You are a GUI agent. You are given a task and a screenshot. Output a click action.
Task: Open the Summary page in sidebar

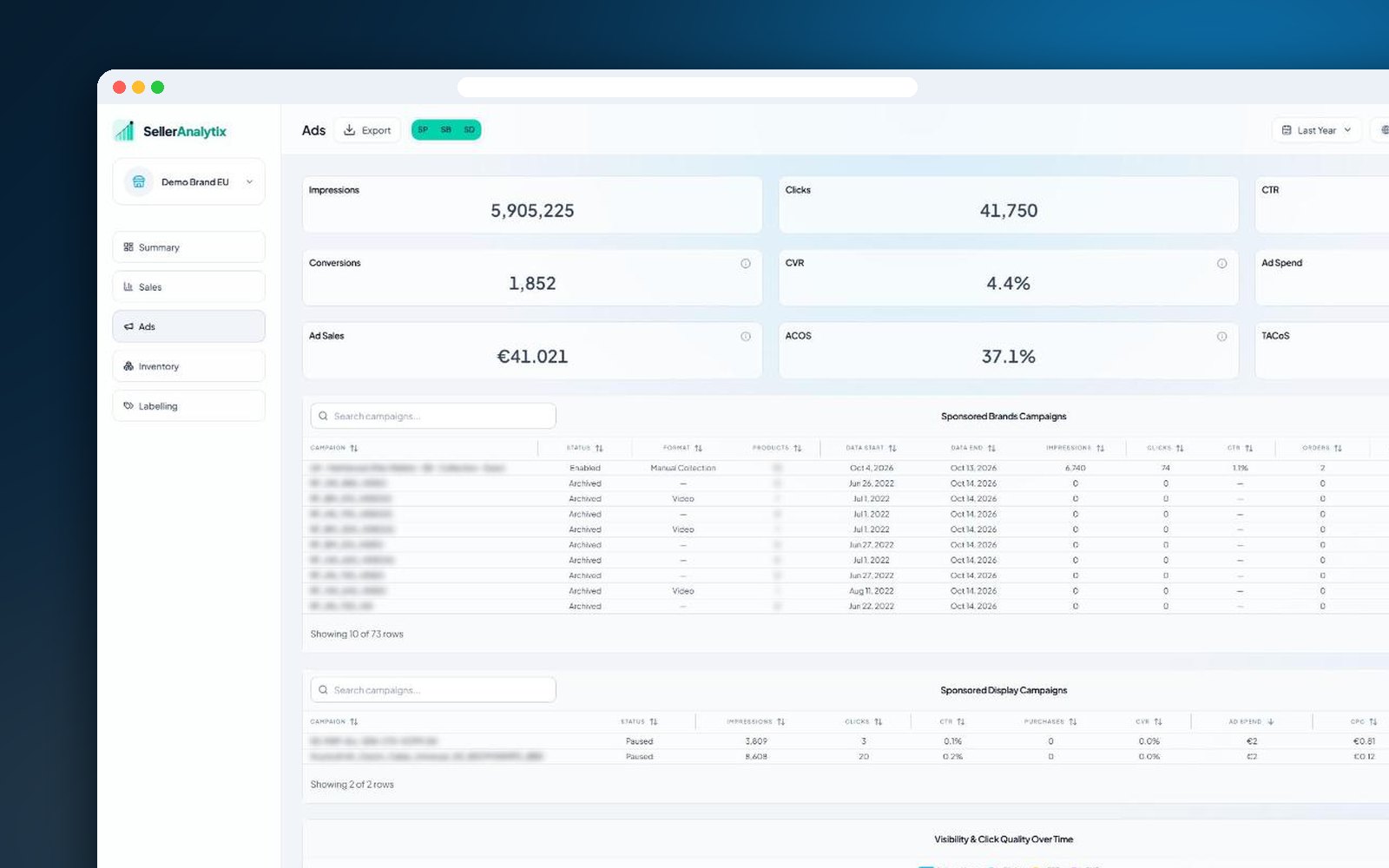(x=188, y=247)
